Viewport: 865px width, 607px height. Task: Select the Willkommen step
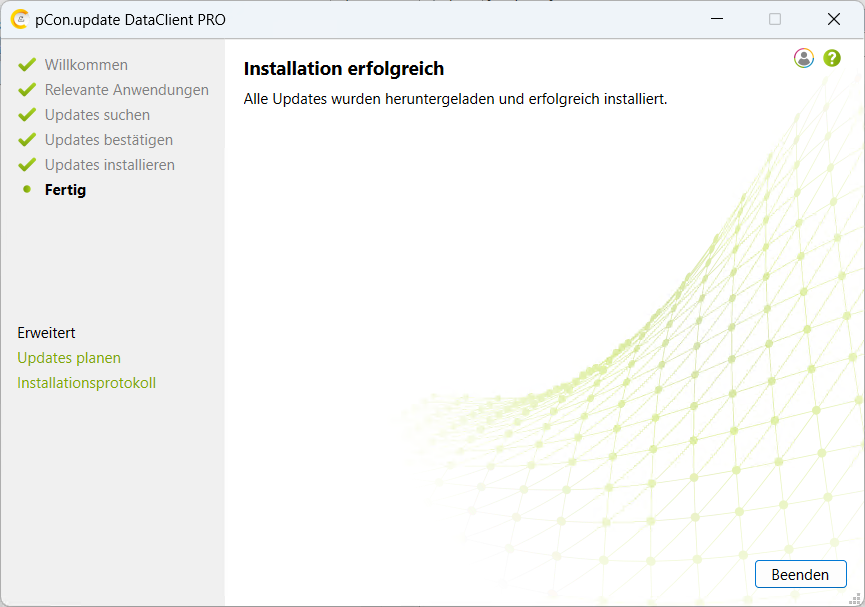pyautogui.click(x=86, y=65)
